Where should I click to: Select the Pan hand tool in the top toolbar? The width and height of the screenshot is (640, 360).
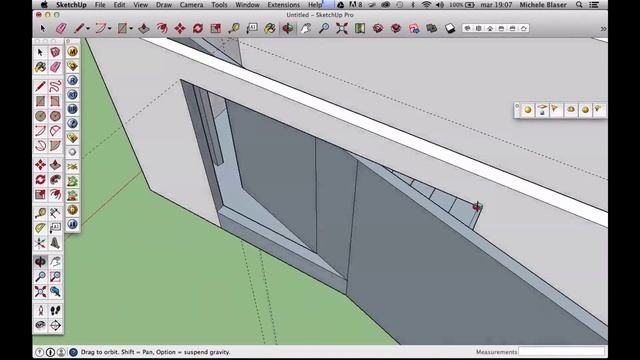pos(306,28)
